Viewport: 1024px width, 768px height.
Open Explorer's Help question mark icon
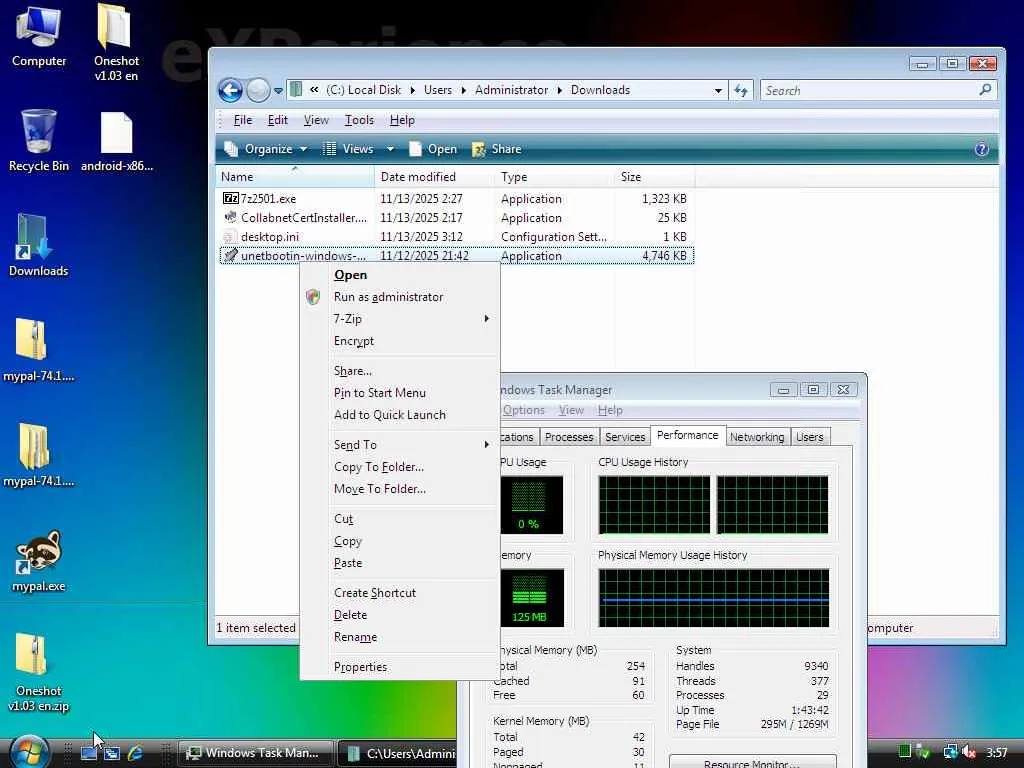(981, 149)
